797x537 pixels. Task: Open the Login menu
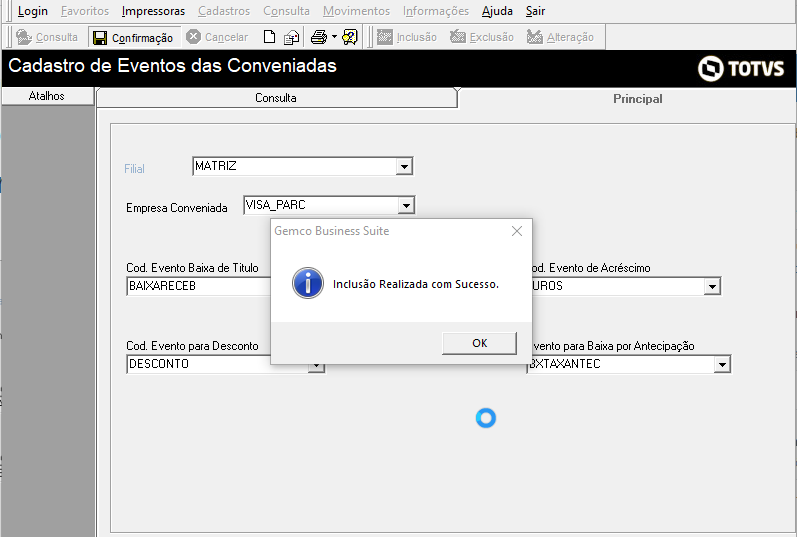33,11
